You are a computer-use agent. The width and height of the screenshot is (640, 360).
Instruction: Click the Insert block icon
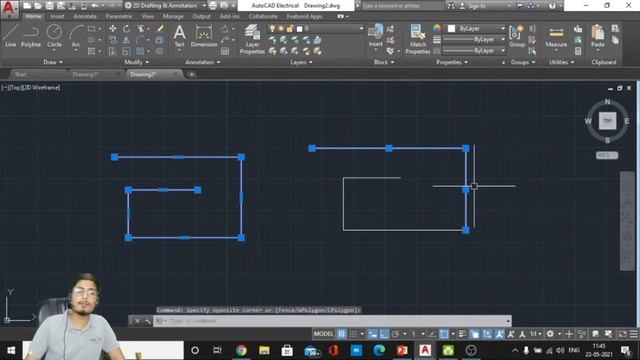point(376,35)
